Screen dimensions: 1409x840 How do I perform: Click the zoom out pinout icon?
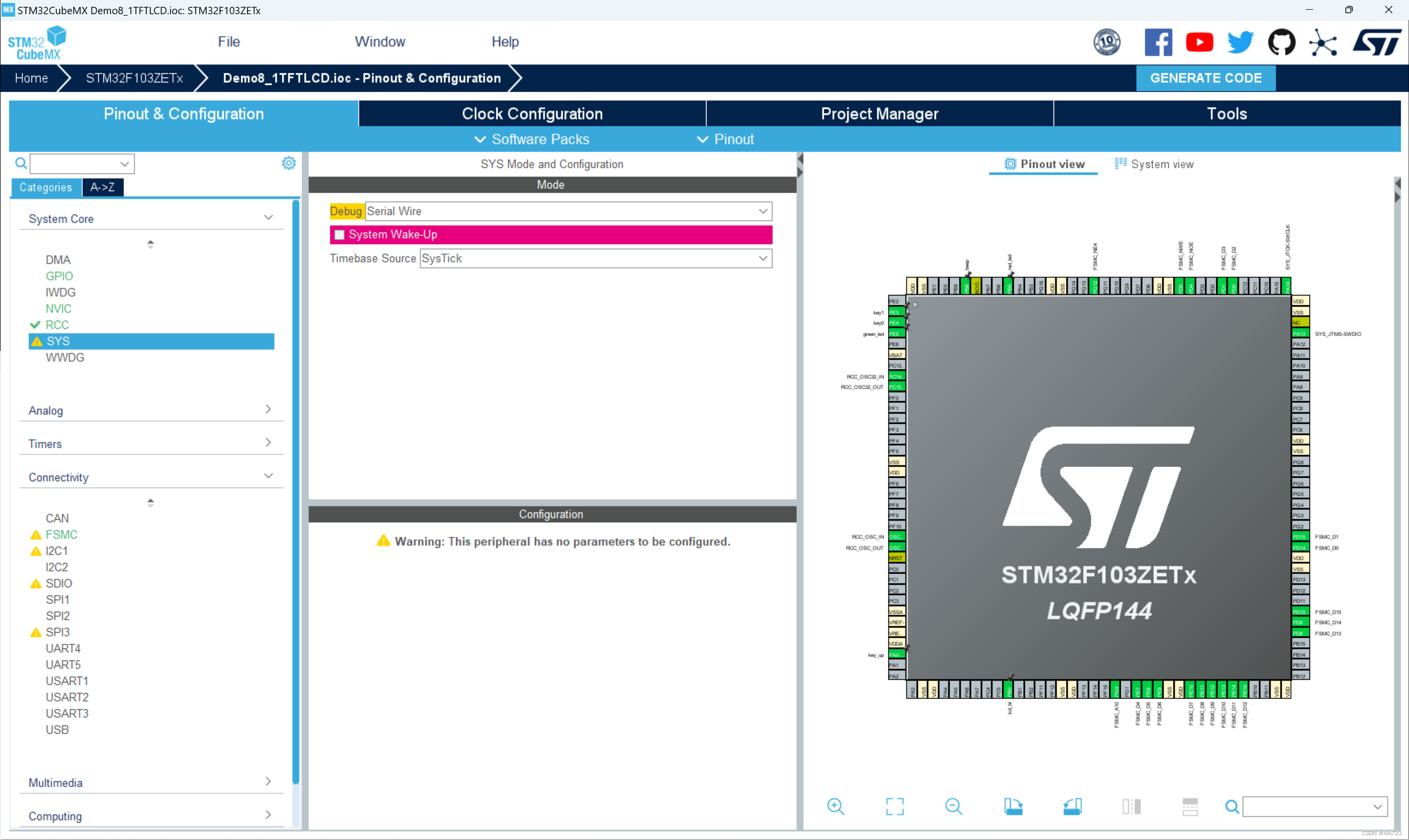[x=953, y=806]
